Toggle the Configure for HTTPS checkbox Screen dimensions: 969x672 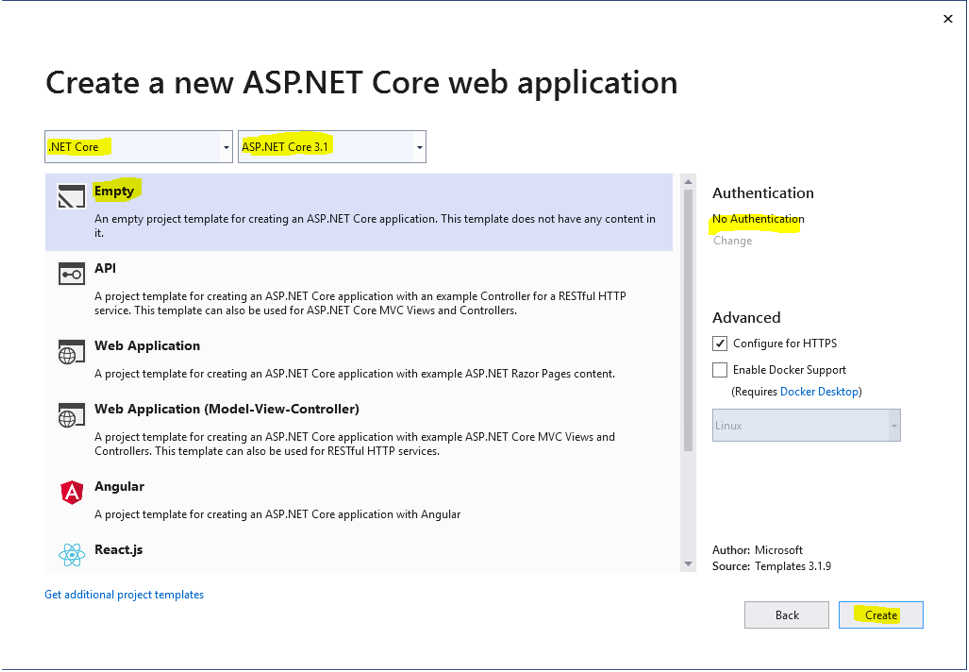pyautogui.click(x=719, y=343)
